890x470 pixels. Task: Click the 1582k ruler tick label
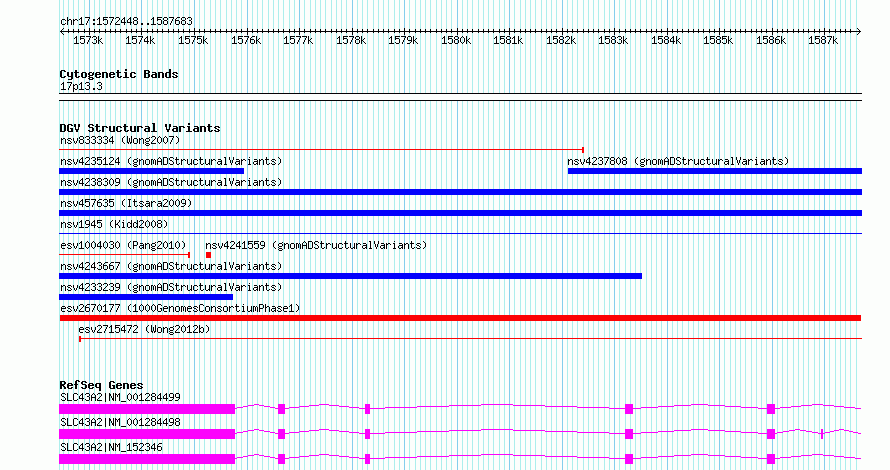pyautogui.click(x=561, y=40)
